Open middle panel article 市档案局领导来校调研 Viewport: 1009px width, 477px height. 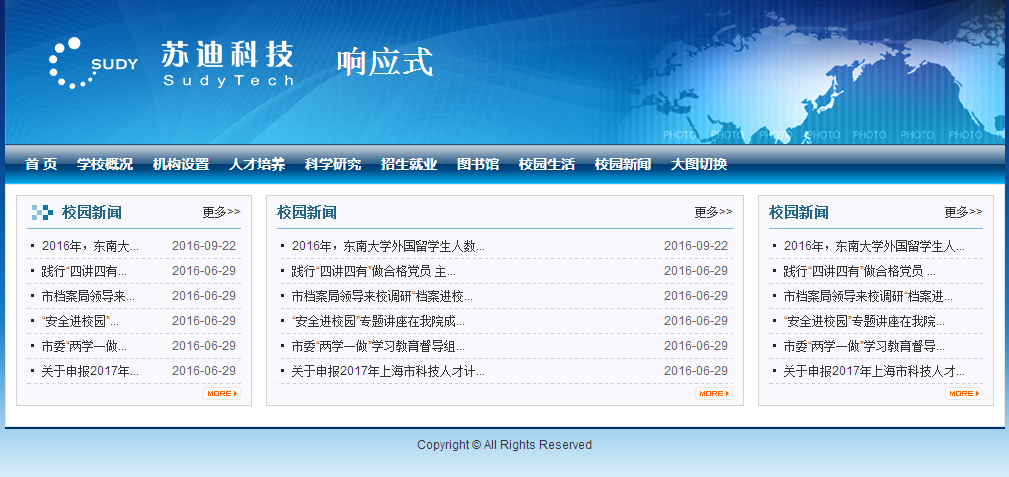coord(382,296)
